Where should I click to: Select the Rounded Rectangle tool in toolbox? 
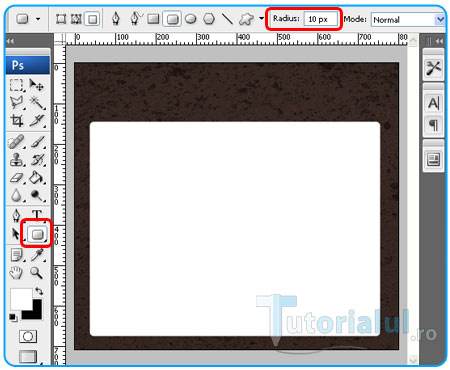click(37, 234)
